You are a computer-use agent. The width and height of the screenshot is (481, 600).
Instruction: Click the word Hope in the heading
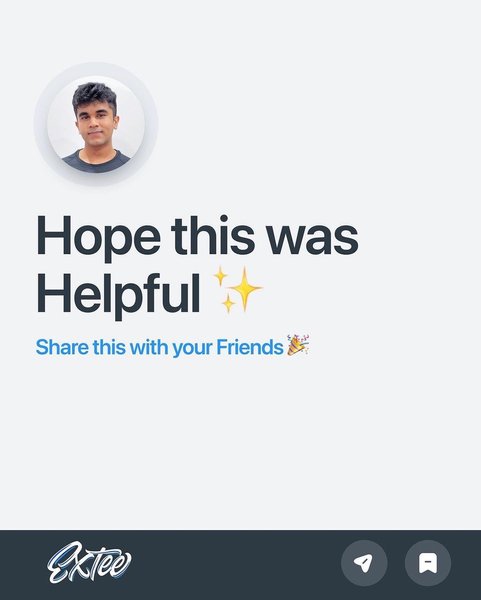coord(98,238)
